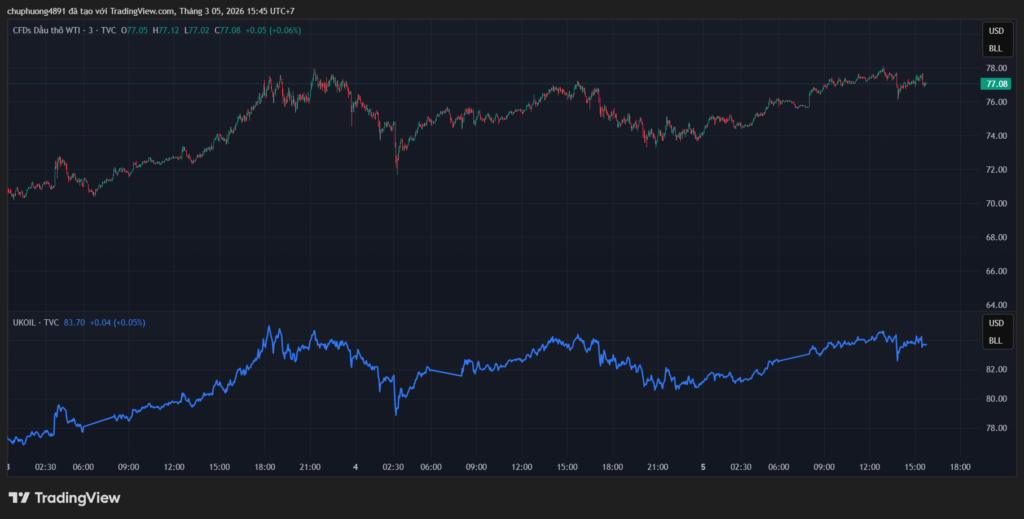
Task: Click the WTI open value O77.05
Action: tap(134, 30)
